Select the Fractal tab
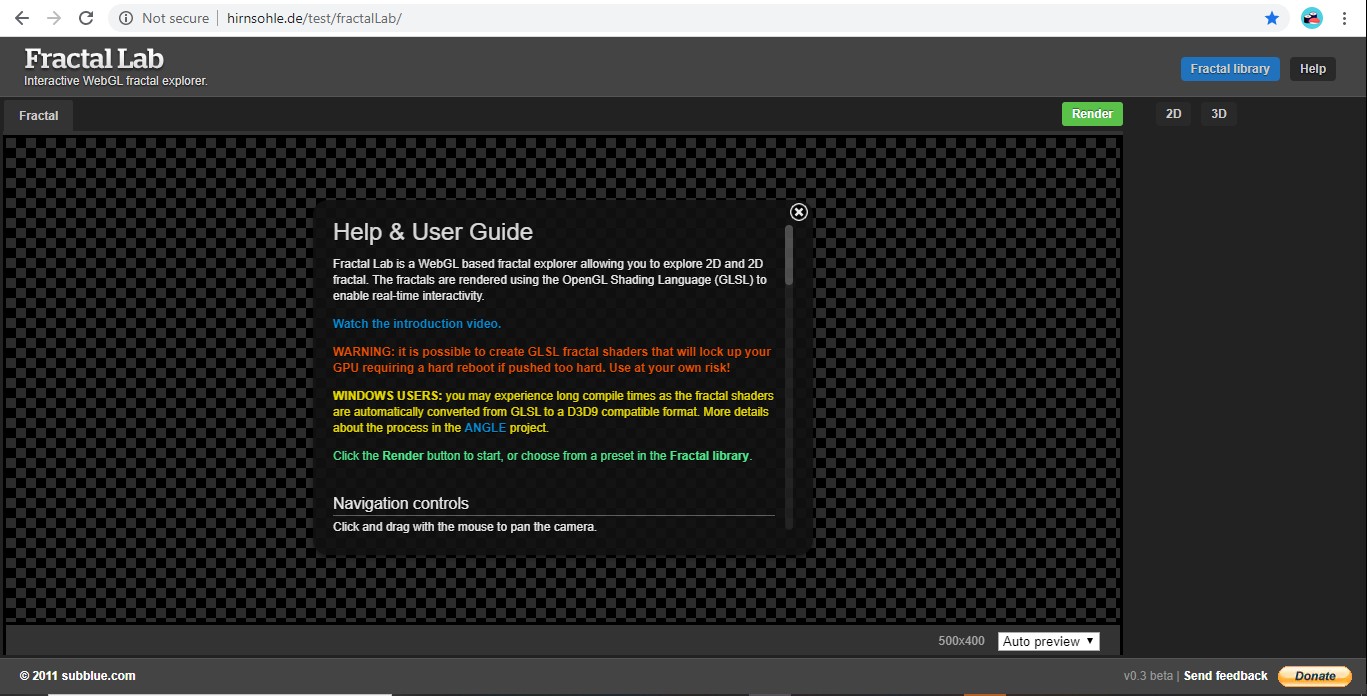This screenshot has width=1367, height=696. 39,116
